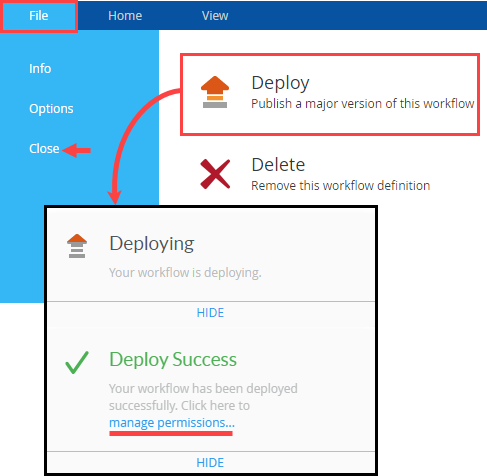Switch to the View tab

pos(215,16)
